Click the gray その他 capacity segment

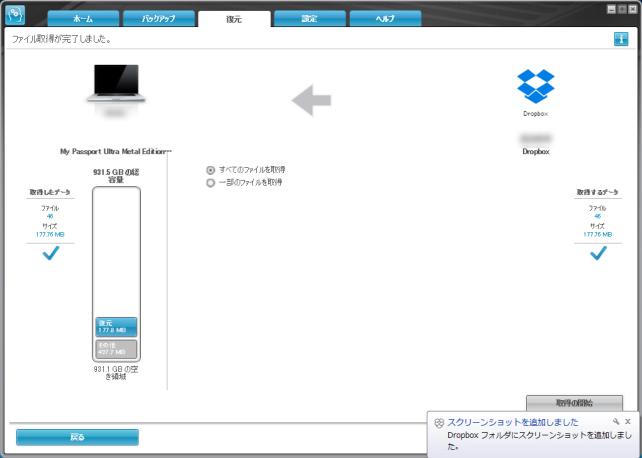tap(116, 349)
